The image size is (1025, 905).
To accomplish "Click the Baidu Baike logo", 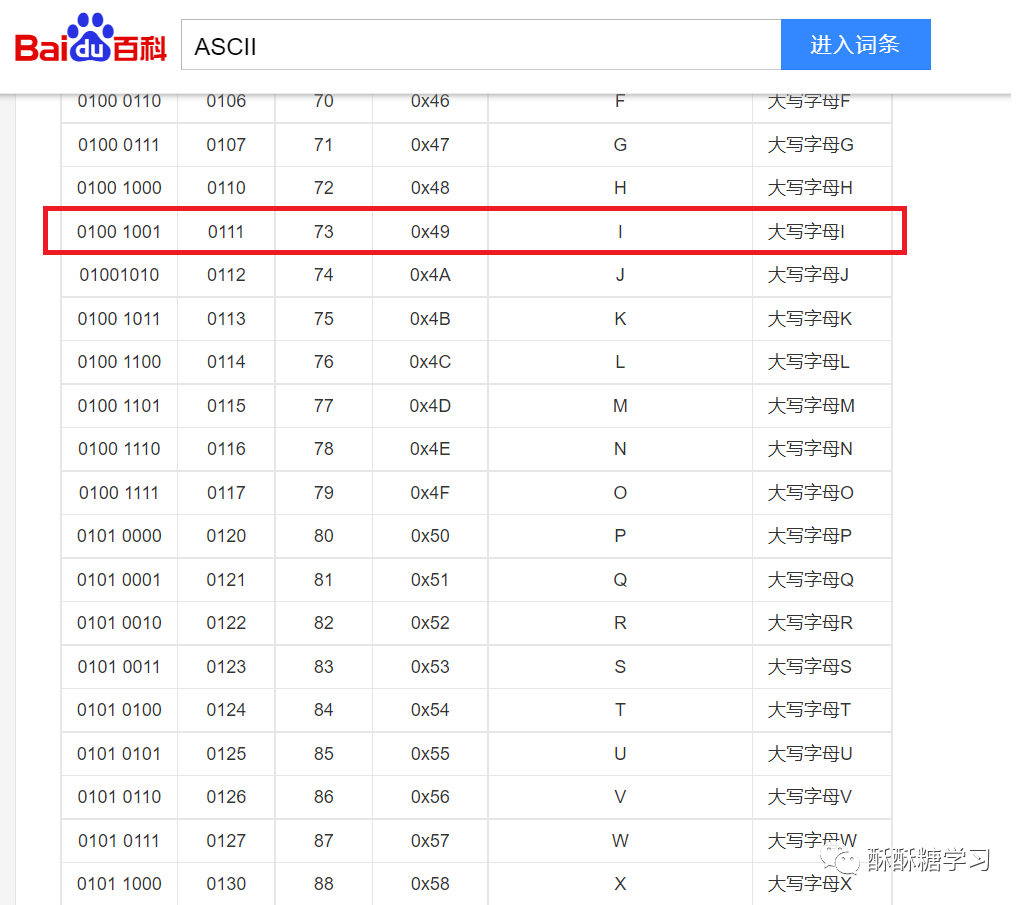I will [90, 39].
